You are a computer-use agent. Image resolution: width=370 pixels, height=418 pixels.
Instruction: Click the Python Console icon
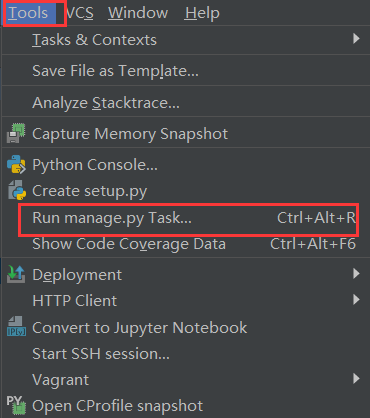[x=16, y=164]
